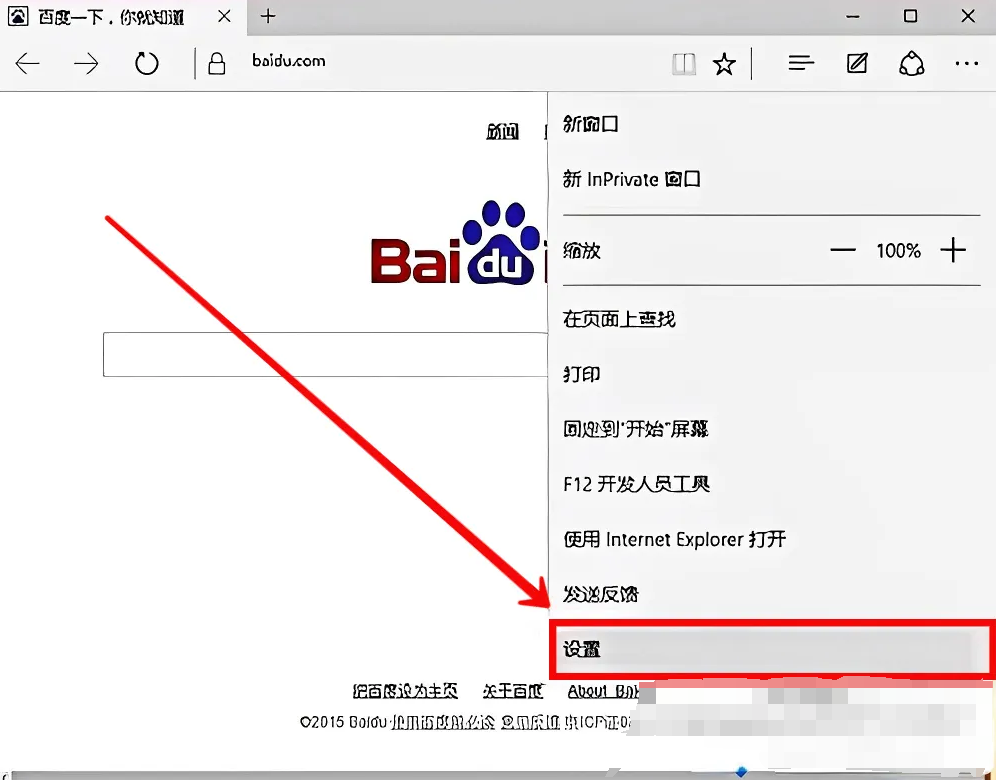Choose 新 InPrivate 窗口 menu item
This screenshot has width=996, height=780.
(771, 179)
